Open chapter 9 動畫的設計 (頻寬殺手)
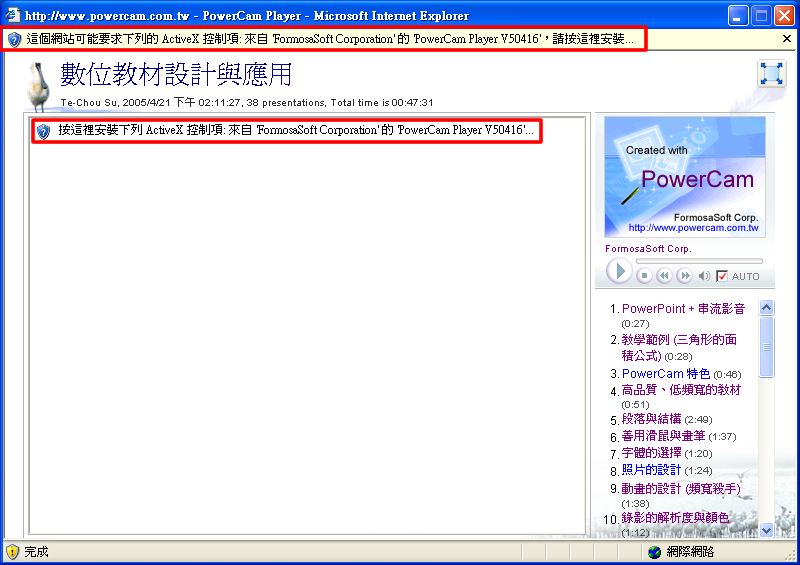 point(681,488)
